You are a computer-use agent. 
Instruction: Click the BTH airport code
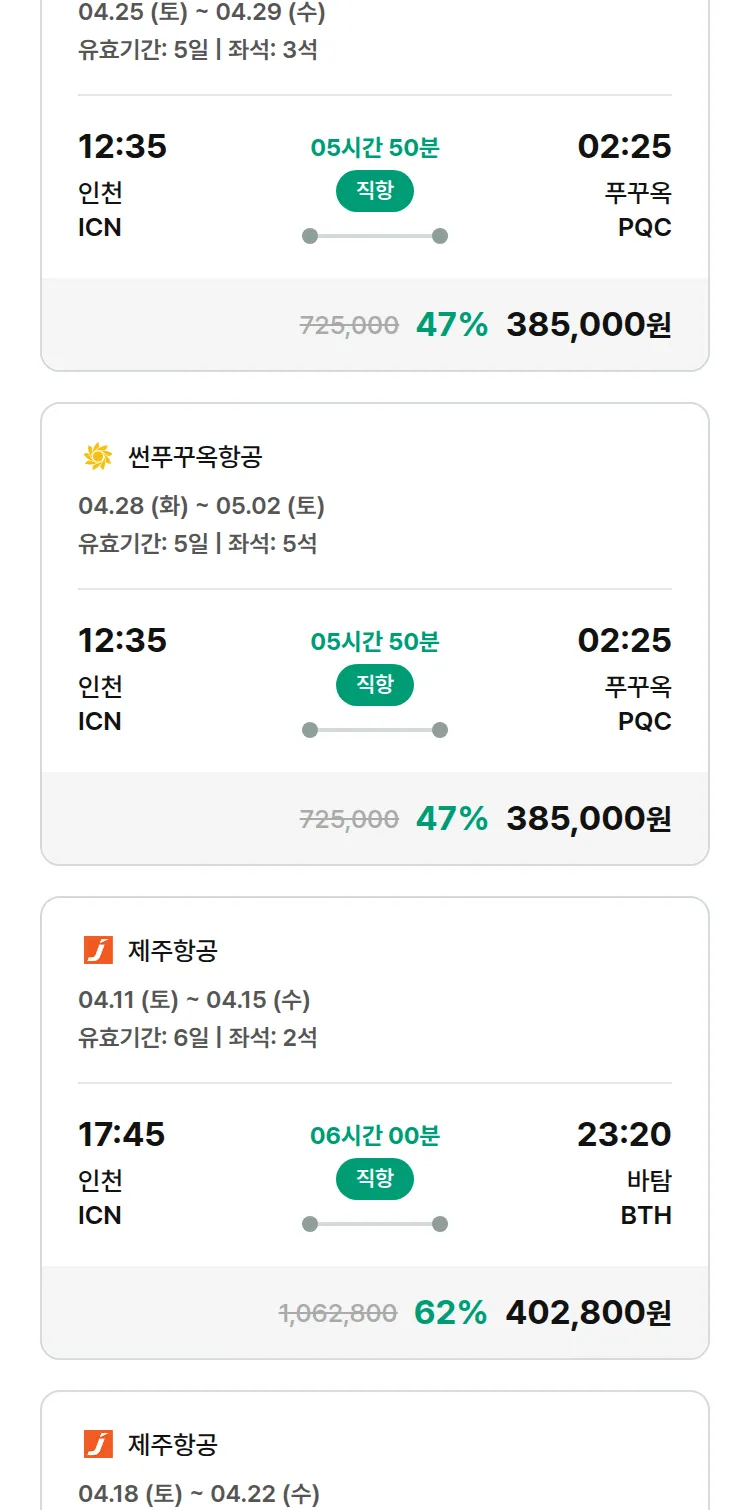(x=646, y=1215)
